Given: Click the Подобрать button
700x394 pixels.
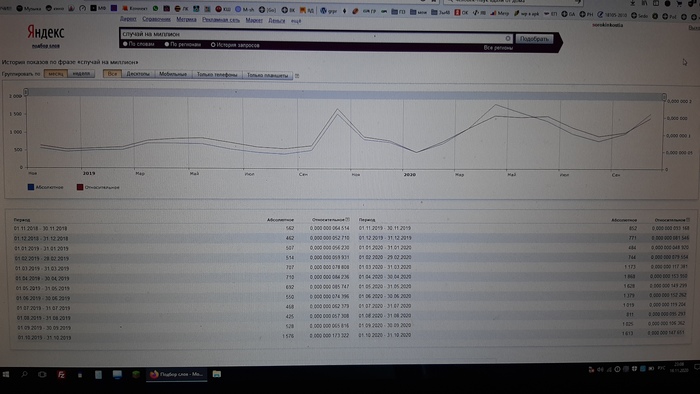Looking at the screenshot, I should click(x=534, y=39).
